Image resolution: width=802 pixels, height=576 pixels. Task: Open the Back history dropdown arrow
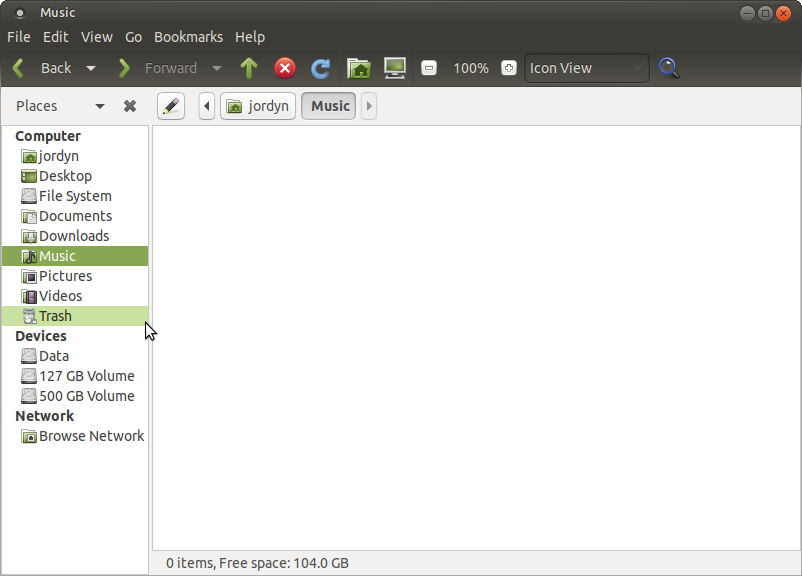click(91, 68)
